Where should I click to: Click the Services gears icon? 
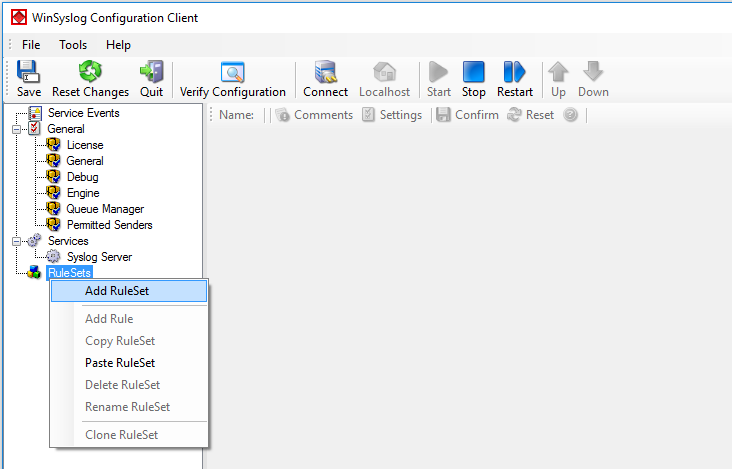tap(34, 240)
